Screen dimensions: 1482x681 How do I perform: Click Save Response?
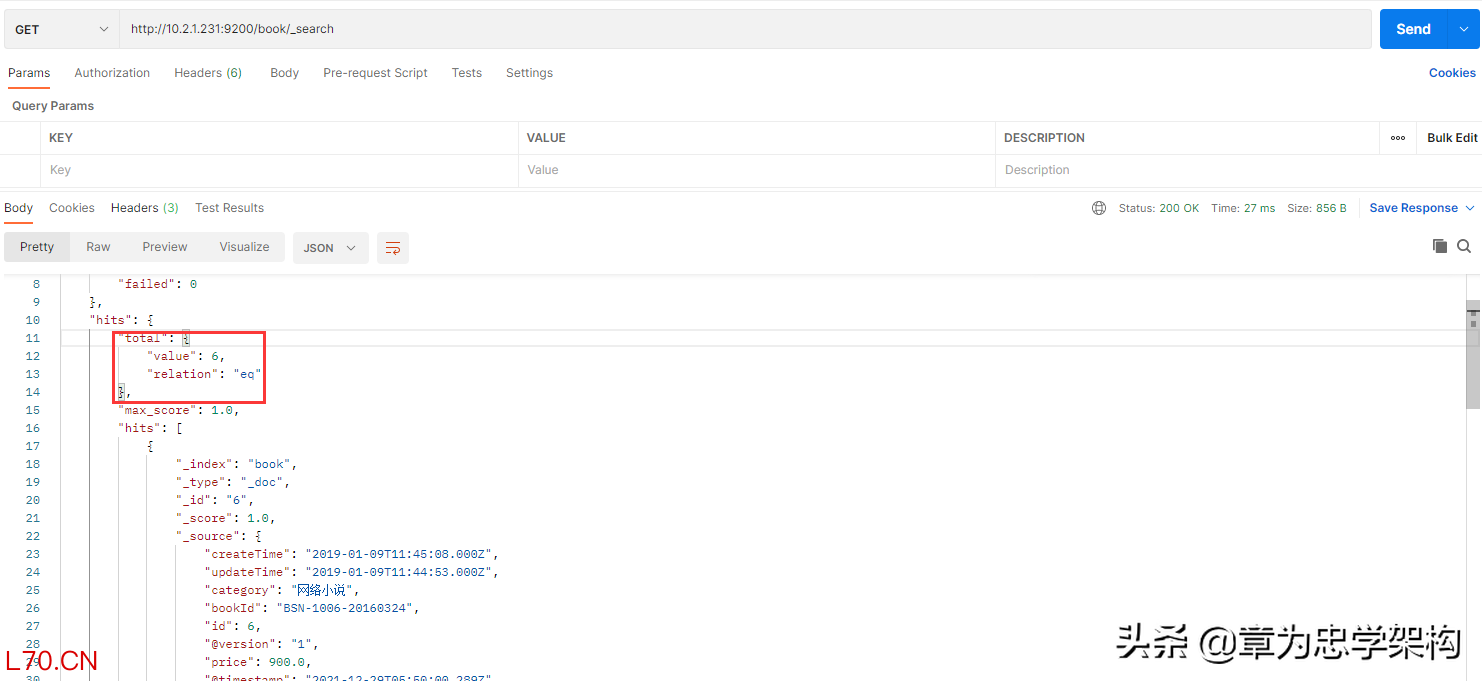point(1414,208)
